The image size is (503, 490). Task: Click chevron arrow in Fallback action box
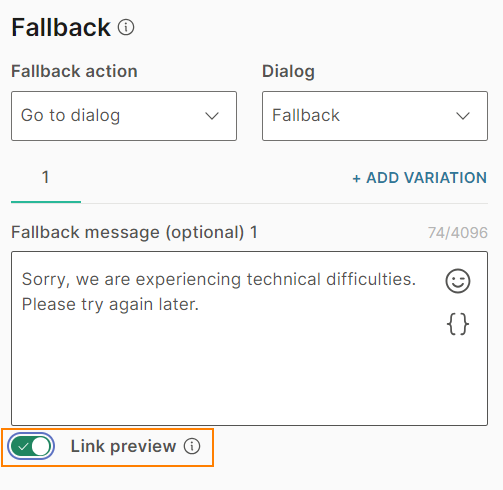tap(212, 116)
